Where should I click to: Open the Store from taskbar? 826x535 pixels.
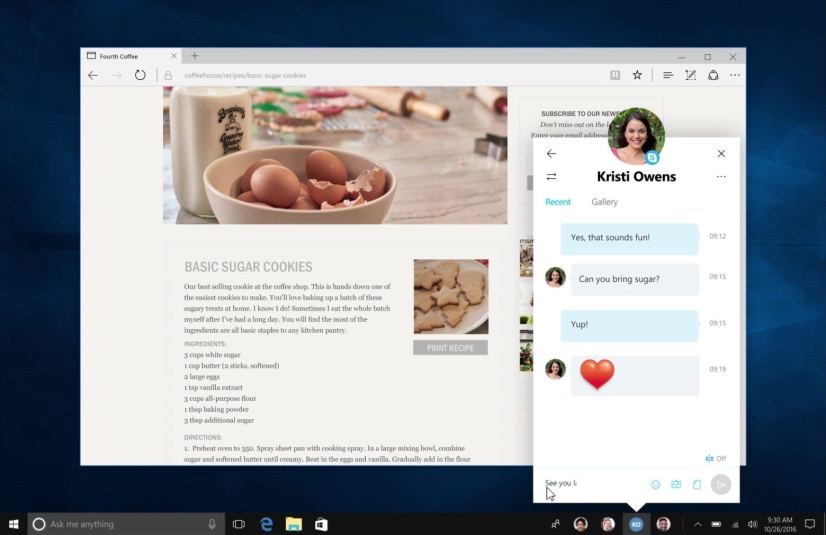pos(321,524)
